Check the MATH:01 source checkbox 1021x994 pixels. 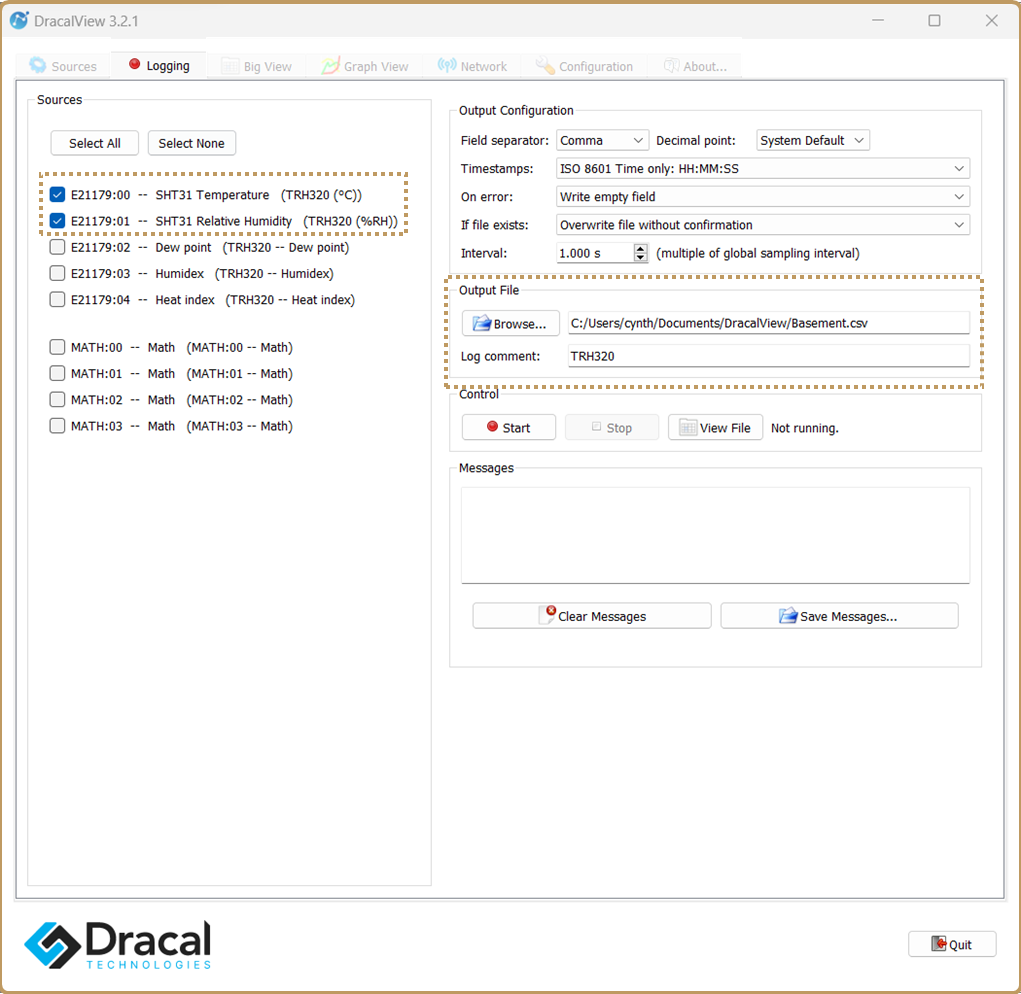[57, 373]
